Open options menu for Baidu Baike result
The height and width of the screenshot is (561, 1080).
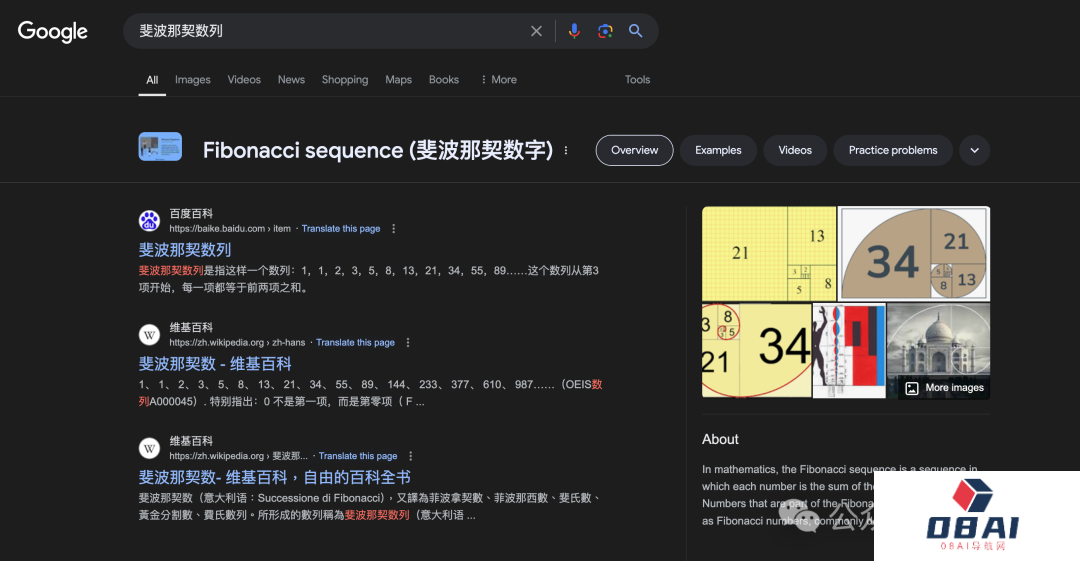[x=393, y=229]
